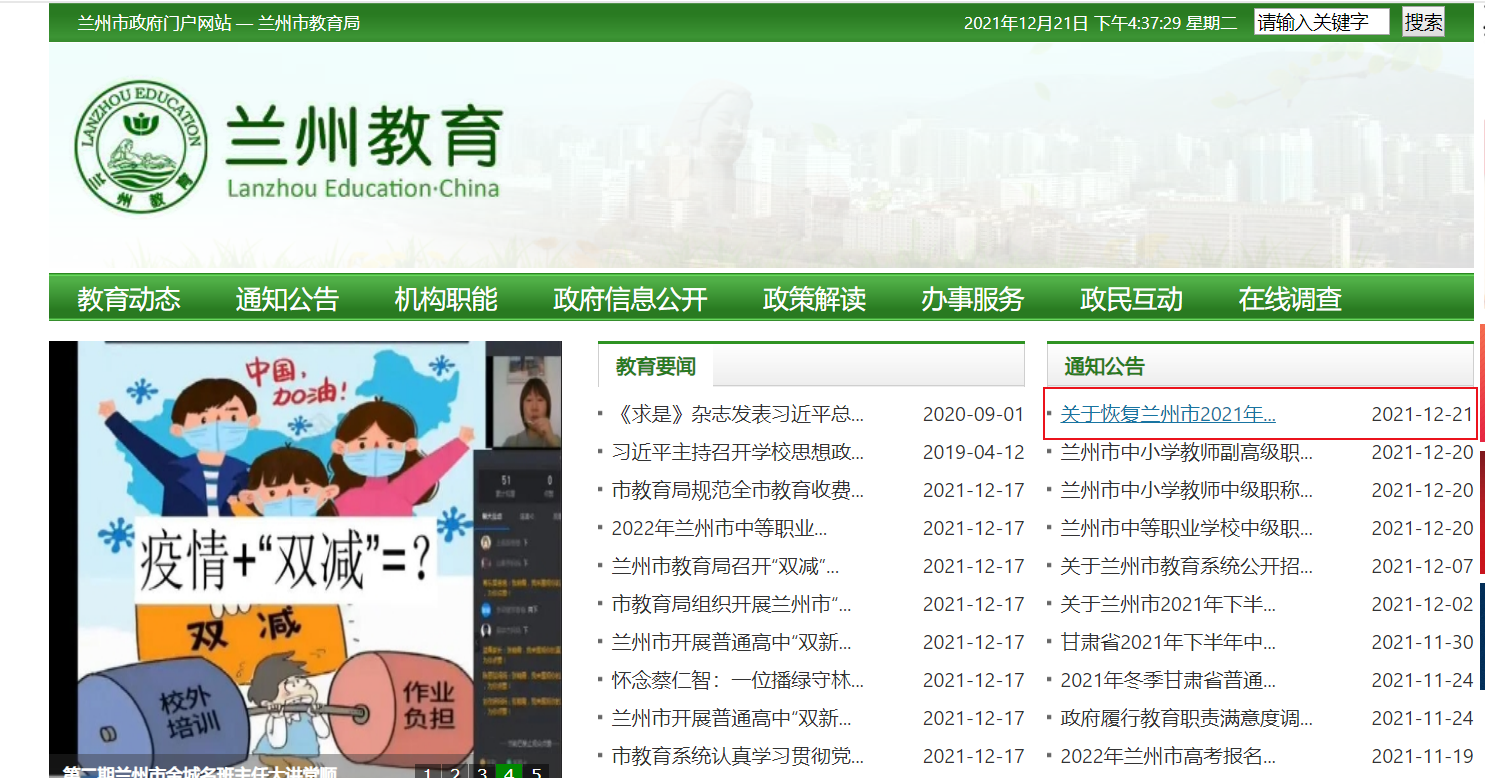Show carousel slide 3
The width and height of the screenshot is (1485, 778).
click(x=482, y=773)
